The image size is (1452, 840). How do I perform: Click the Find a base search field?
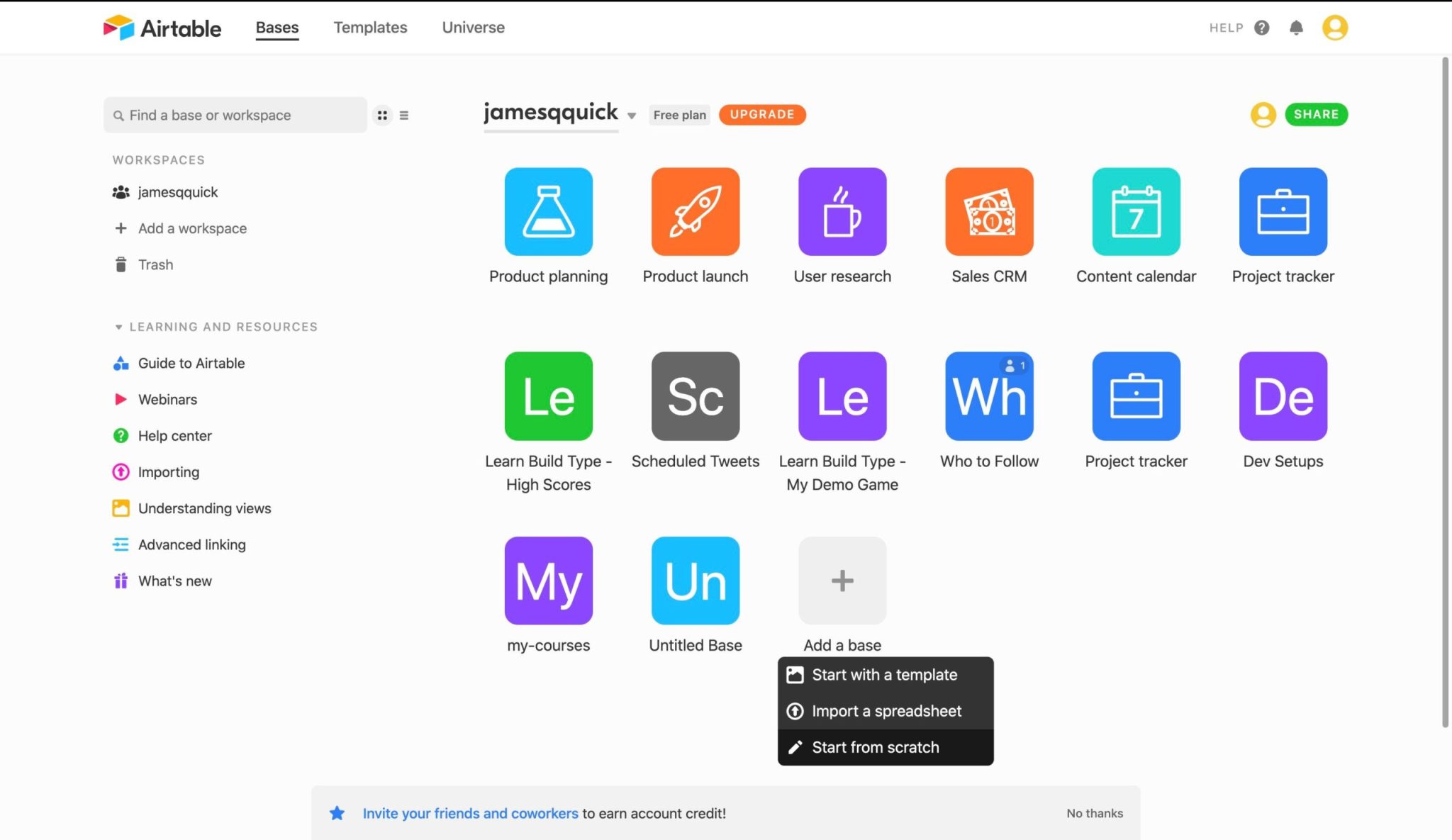[235, 115]
